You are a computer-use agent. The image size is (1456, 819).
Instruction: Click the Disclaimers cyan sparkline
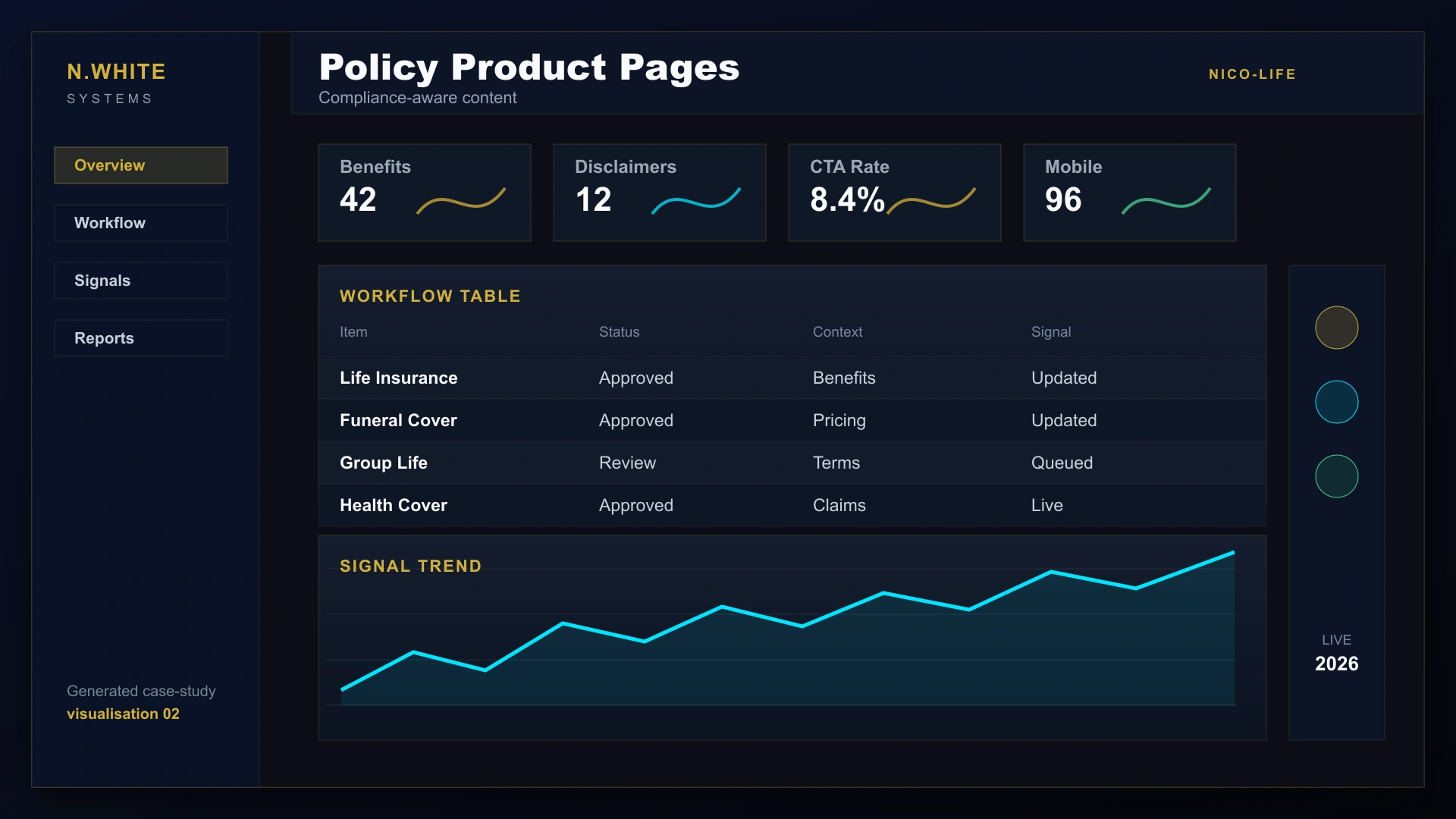coord(696,201)
